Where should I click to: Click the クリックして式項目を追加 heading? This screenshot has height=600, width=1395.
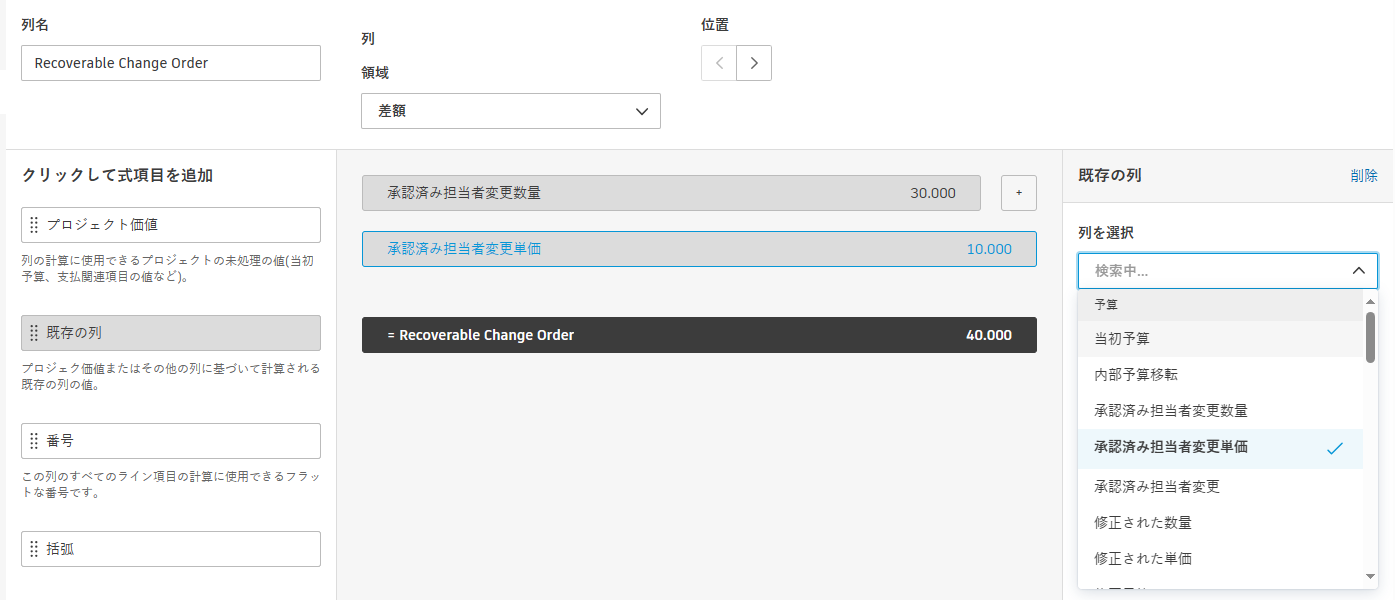point(117,175)
